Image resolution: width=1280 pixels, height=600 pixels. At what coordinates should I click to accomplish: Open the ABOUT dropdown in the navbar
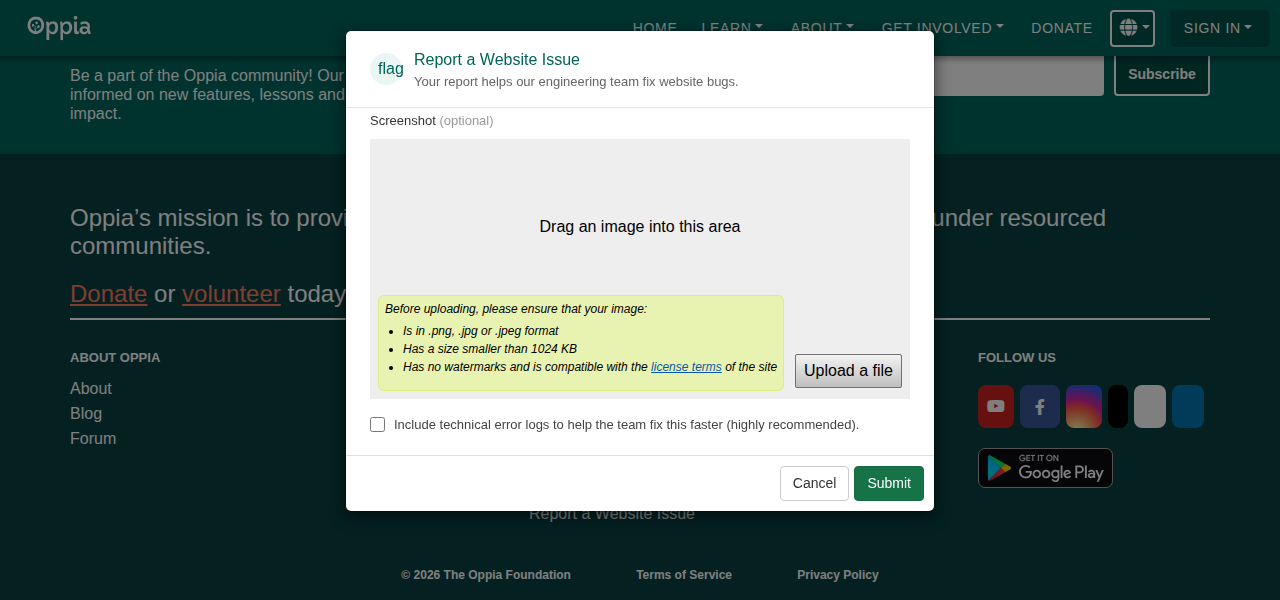[x=822, y=28]
